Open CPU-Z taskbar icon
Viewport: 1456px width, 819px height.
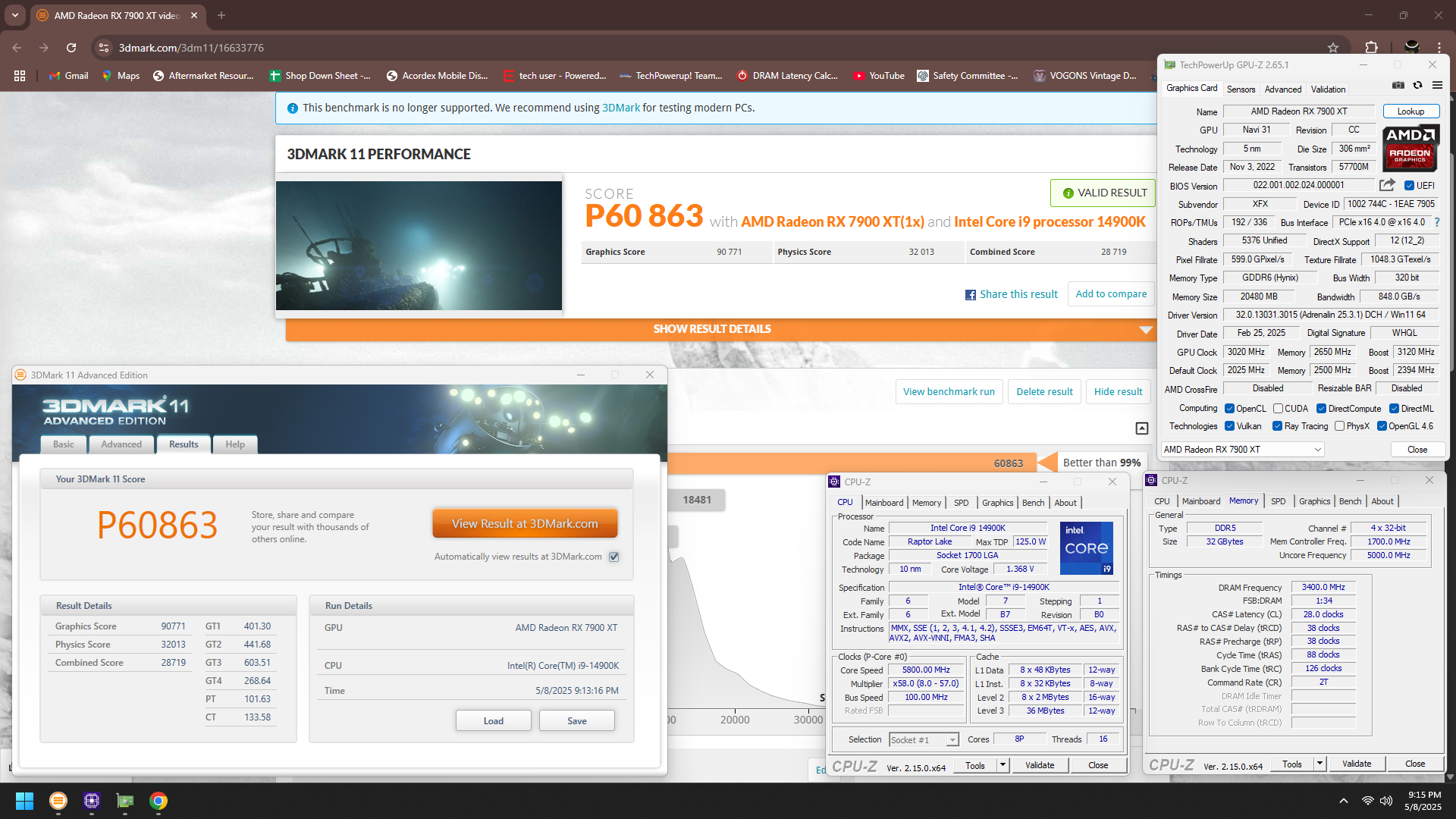point(92,801)
